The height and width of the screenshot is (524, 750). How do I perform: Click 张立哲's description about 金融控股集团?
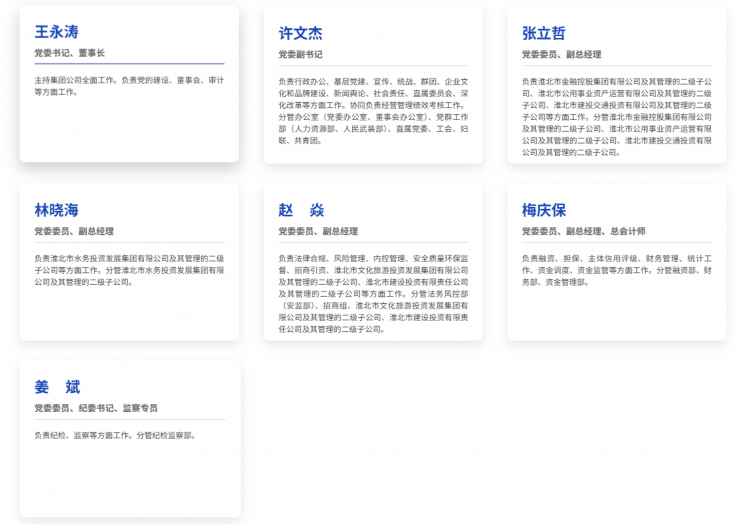pyautogui.click(x=616, y=116)
